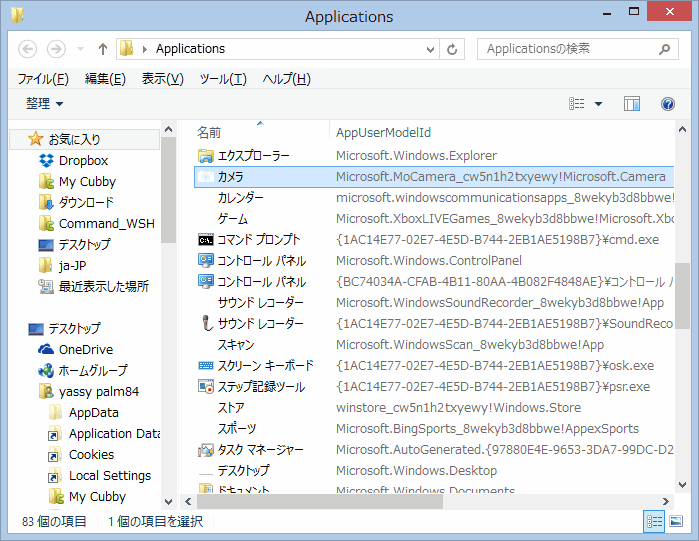Open the Help question mark icon
Screen dimensions: 699x541
(667, 104)
